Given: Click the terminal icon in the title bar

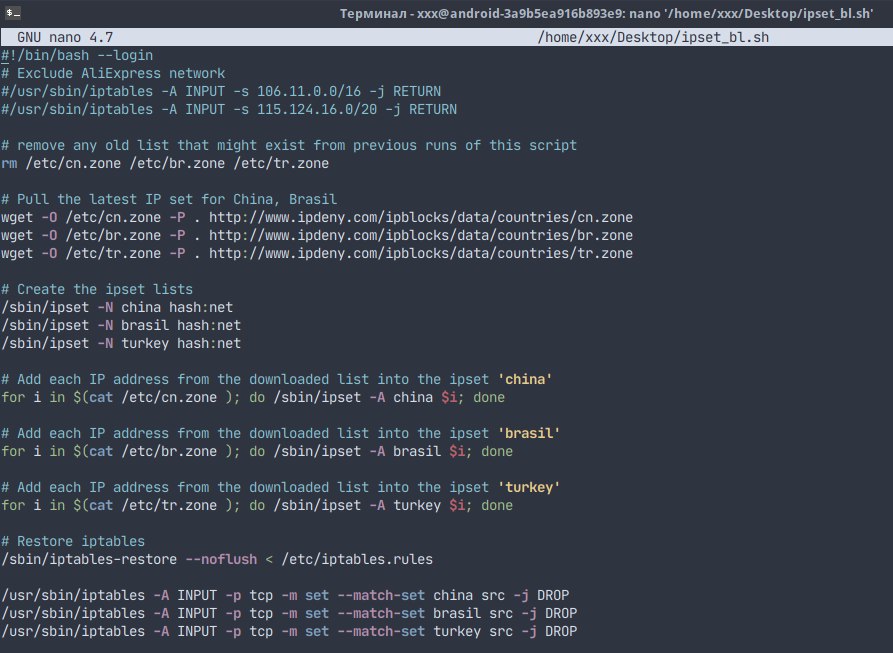Looking at the screenshot, I should tap(13, 13).
